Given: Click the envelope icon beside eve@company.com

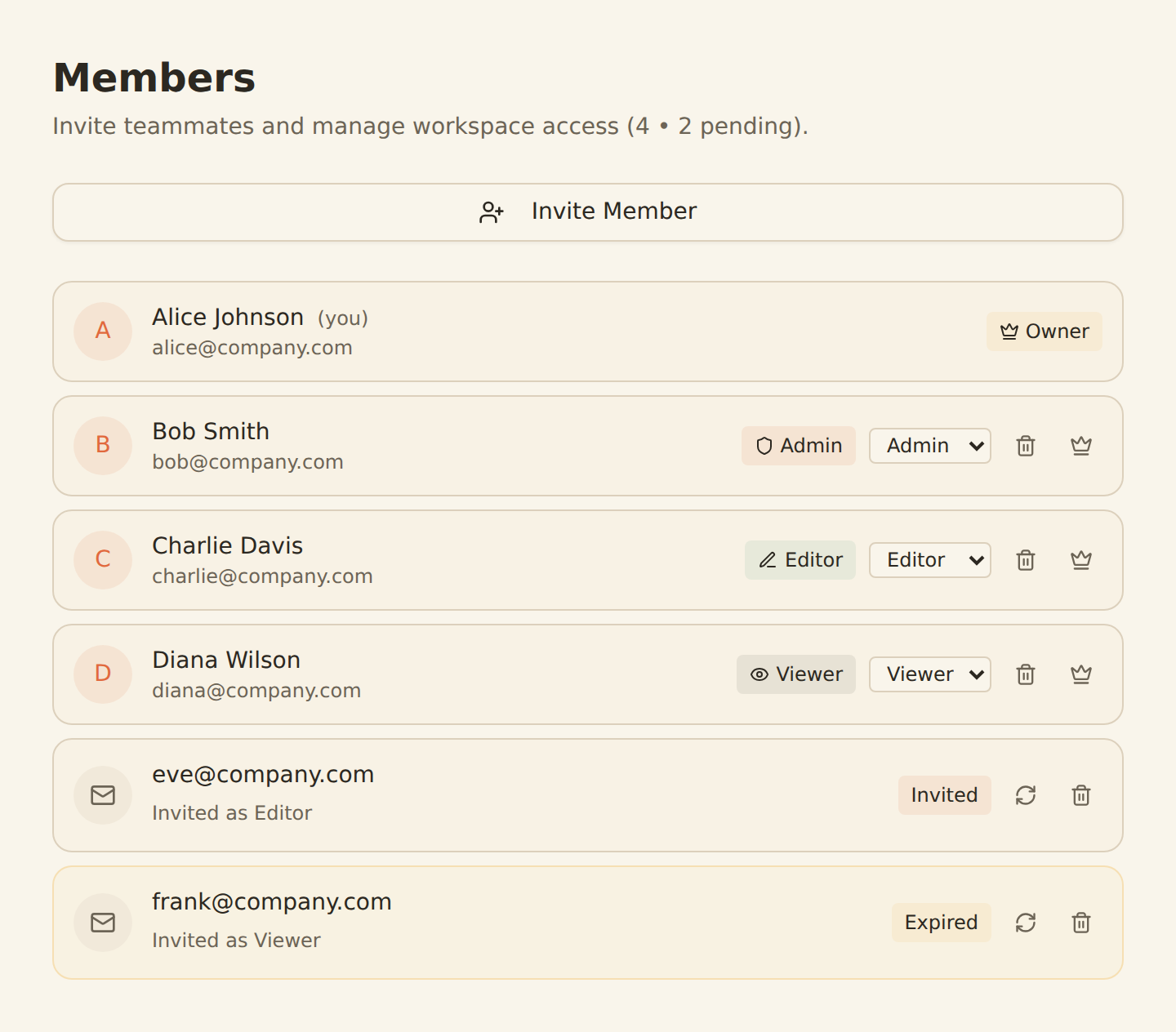Looking at the screenshot, I should (103, 795).
